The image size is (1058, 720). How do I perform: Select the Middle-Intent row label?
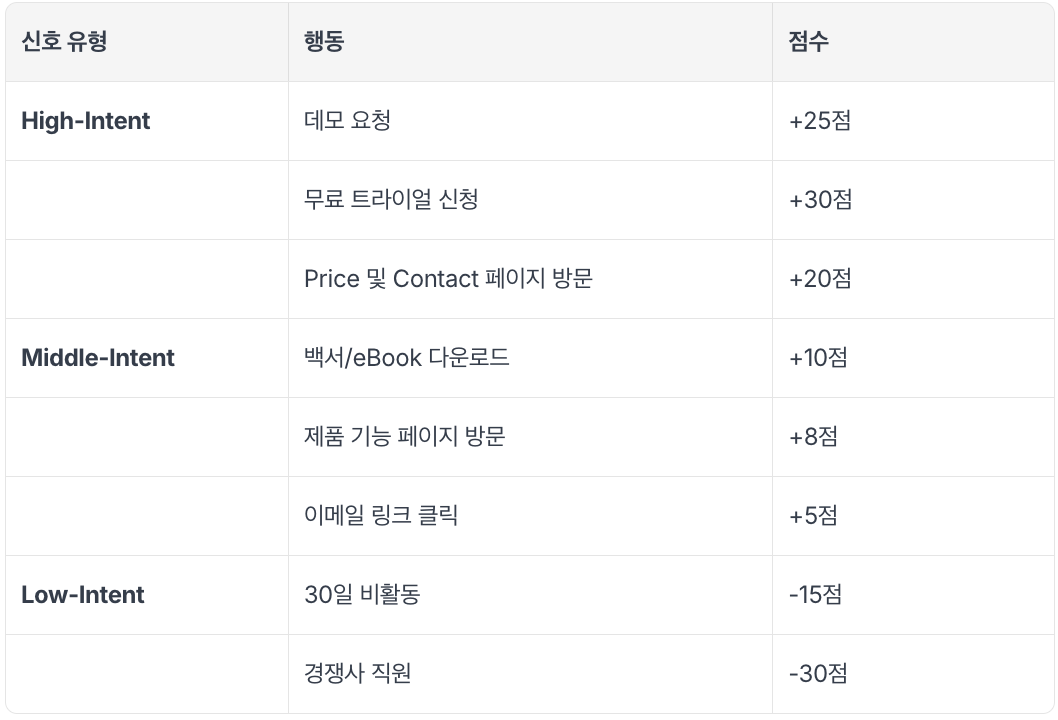(x=98, y=358)
